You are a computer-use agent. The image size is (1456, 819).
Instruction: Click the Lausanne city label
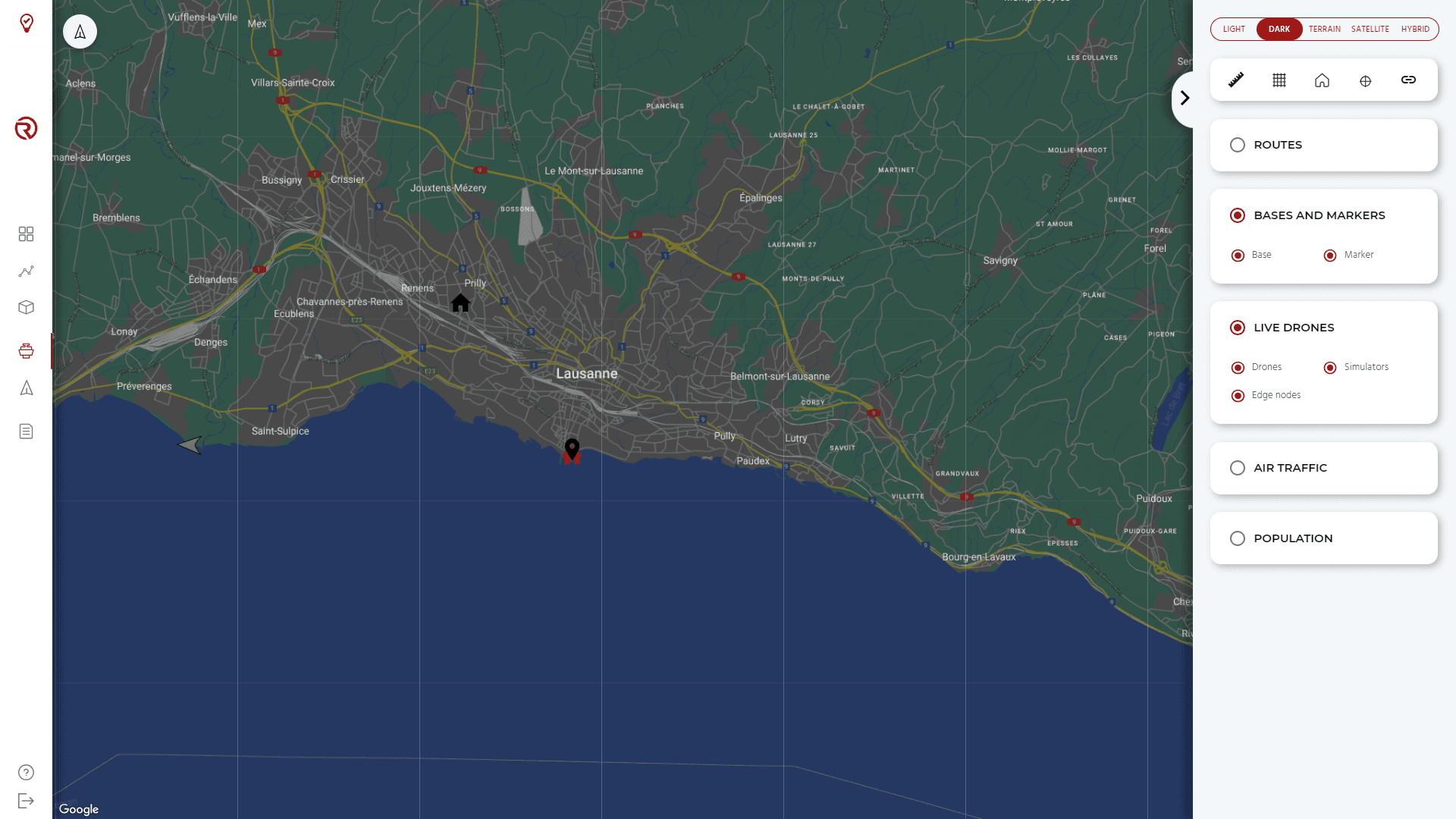click(587, 373)
